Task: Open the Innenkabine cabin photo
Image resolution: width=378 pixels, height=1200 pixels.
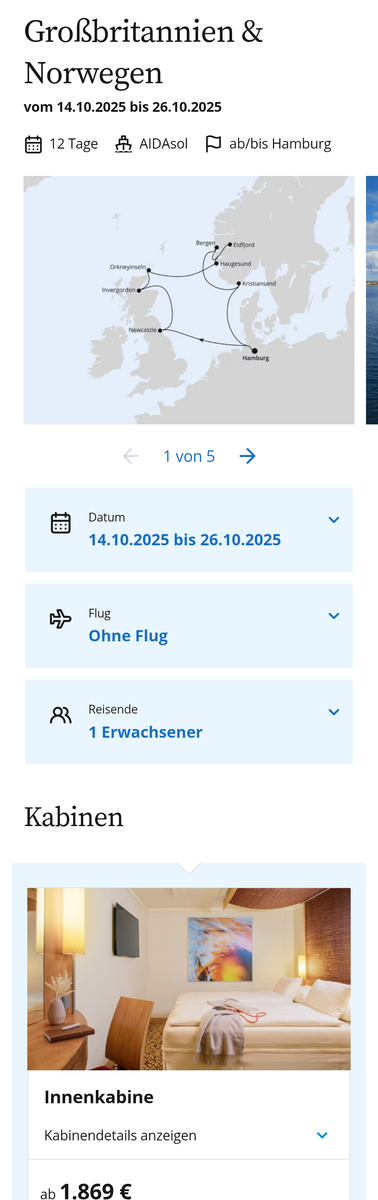Action: point(189,979)
